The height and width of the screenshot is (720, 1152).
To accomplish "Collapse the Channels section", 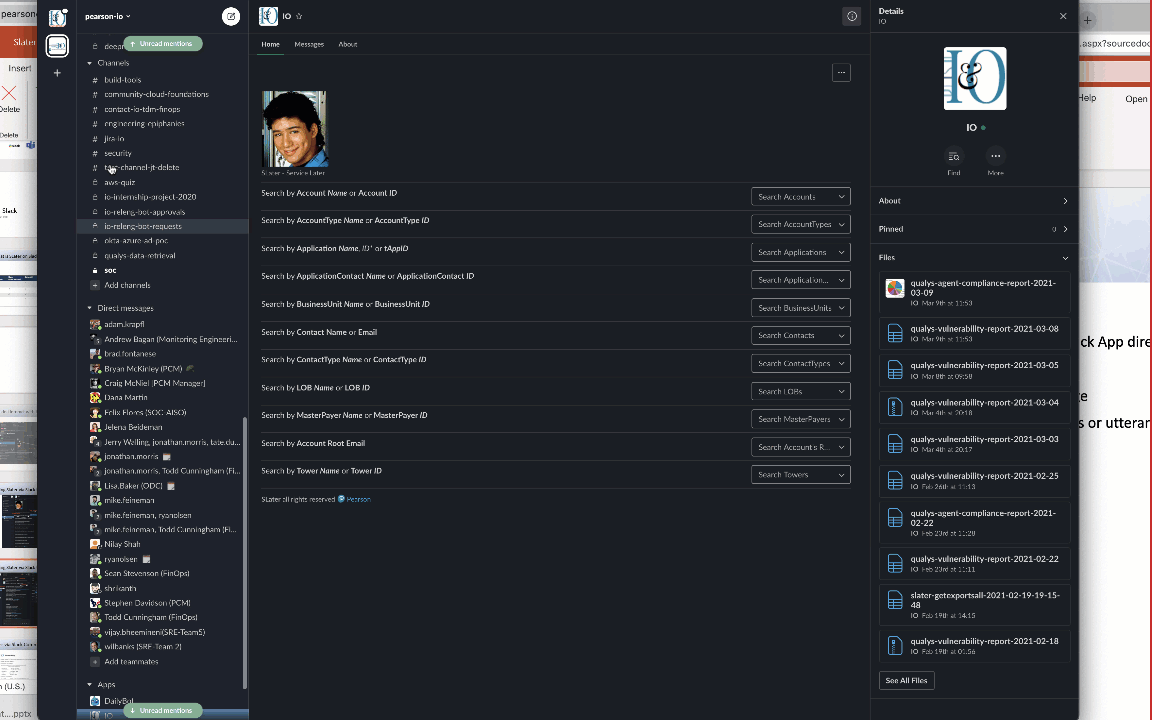I will pos(90,63).
